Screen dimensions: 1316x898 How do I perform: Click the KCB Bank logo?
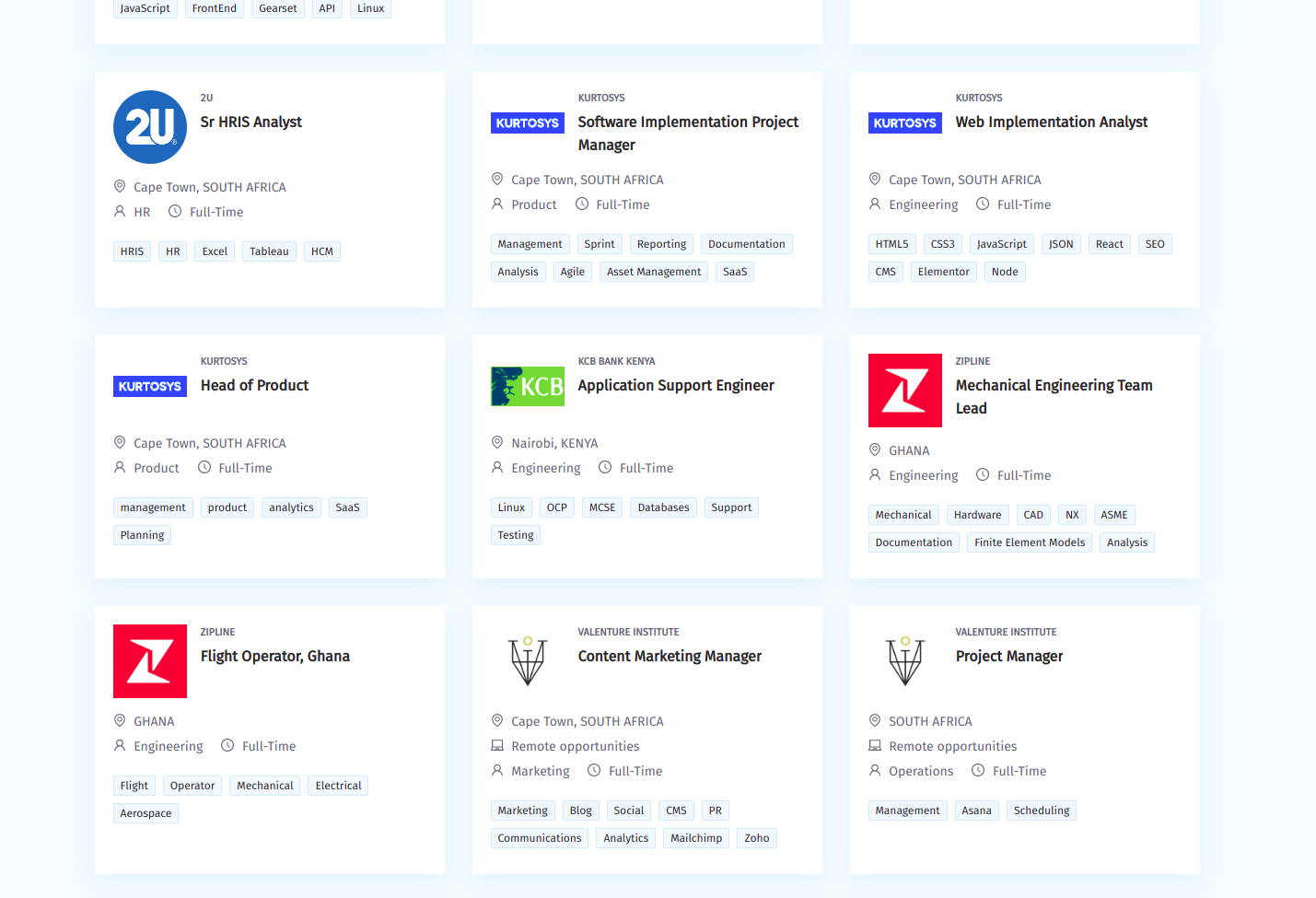(x=528, y=386)
